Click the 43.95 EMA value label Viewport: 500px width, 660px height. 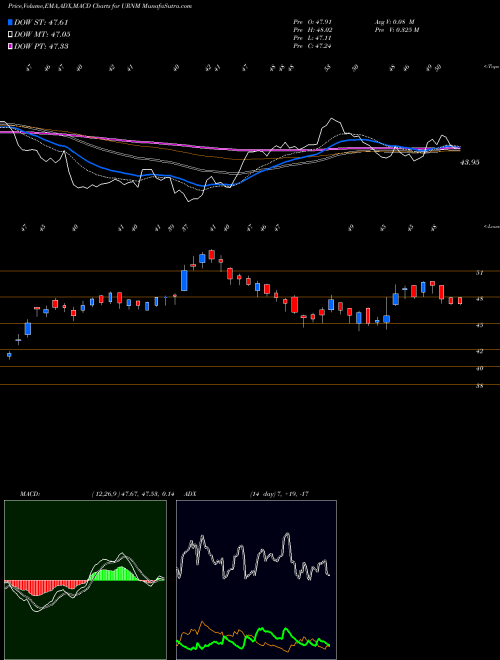pos(470,162)
